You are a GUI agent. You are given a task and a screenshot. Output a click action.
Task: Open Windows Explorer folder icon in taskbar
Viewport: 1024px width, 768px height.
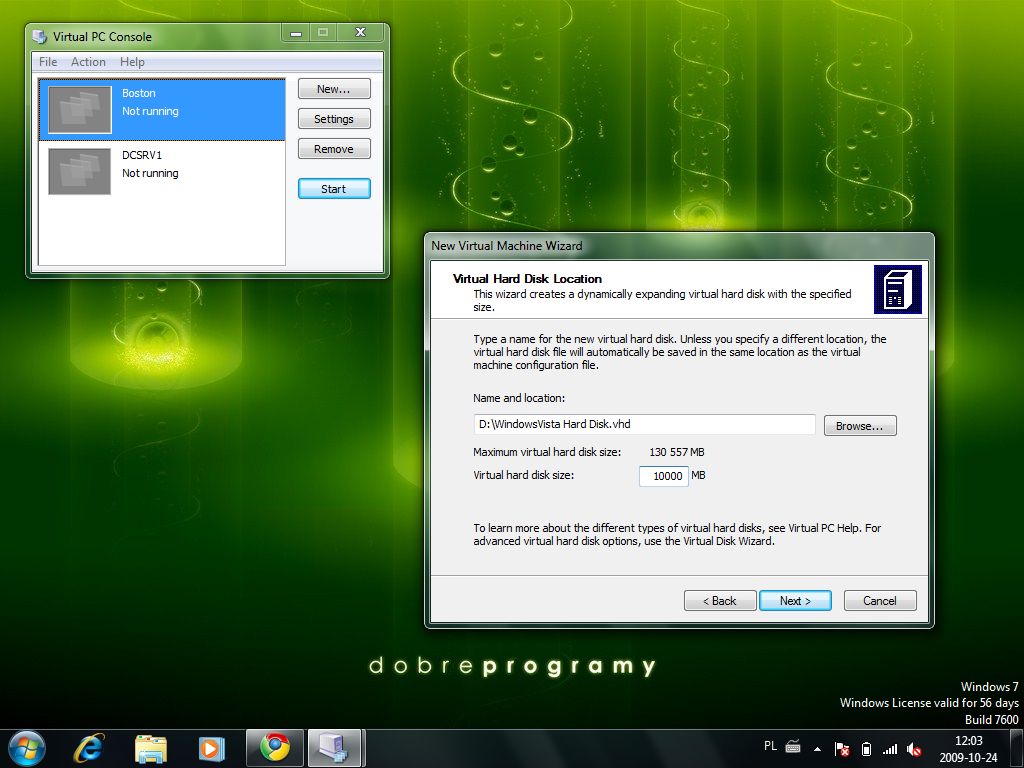click(x=151, y=748)
